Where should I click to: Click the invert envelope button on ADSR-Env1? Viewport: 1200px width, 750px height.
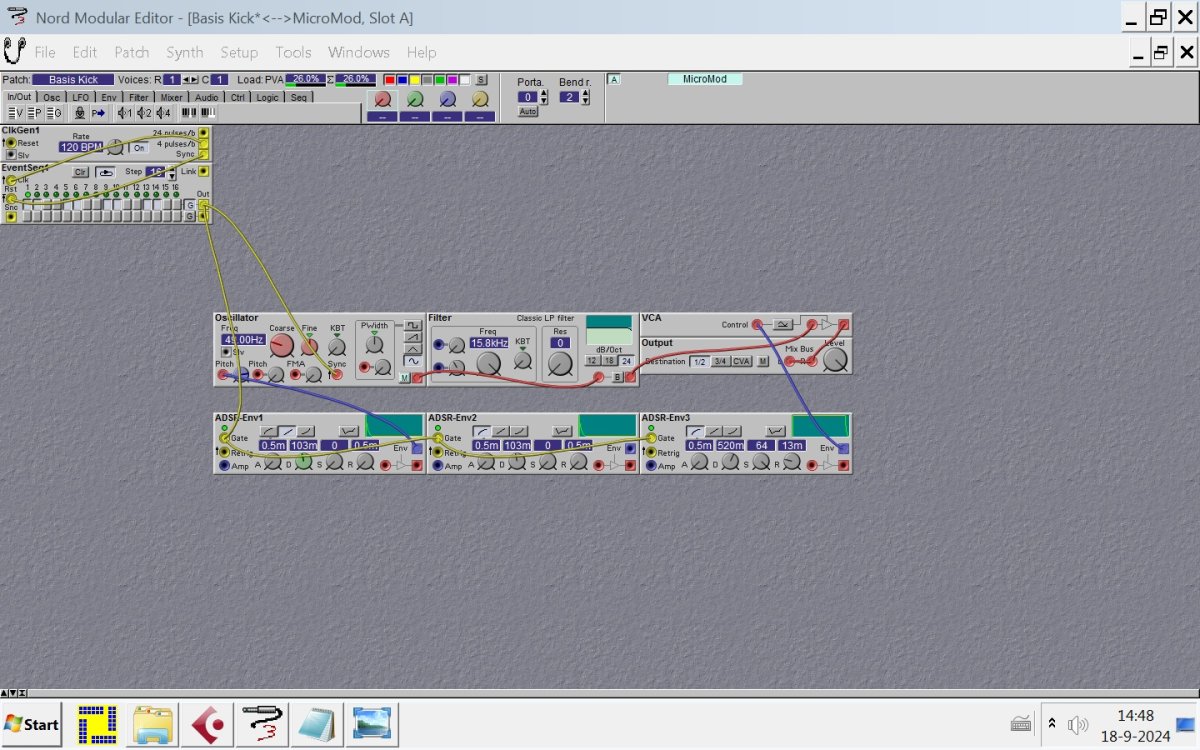point(349,431)
